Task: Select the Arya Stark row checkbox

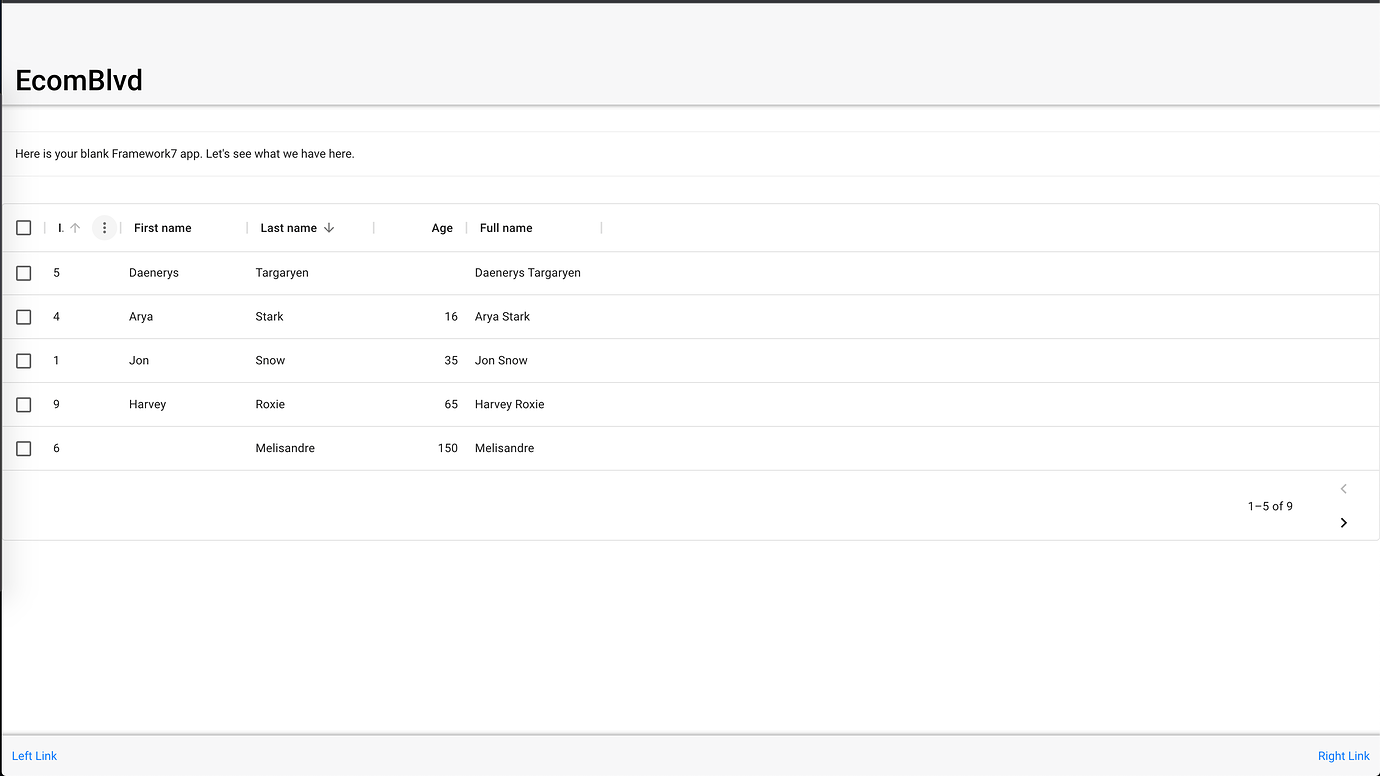Action: (x=24, y=317)
